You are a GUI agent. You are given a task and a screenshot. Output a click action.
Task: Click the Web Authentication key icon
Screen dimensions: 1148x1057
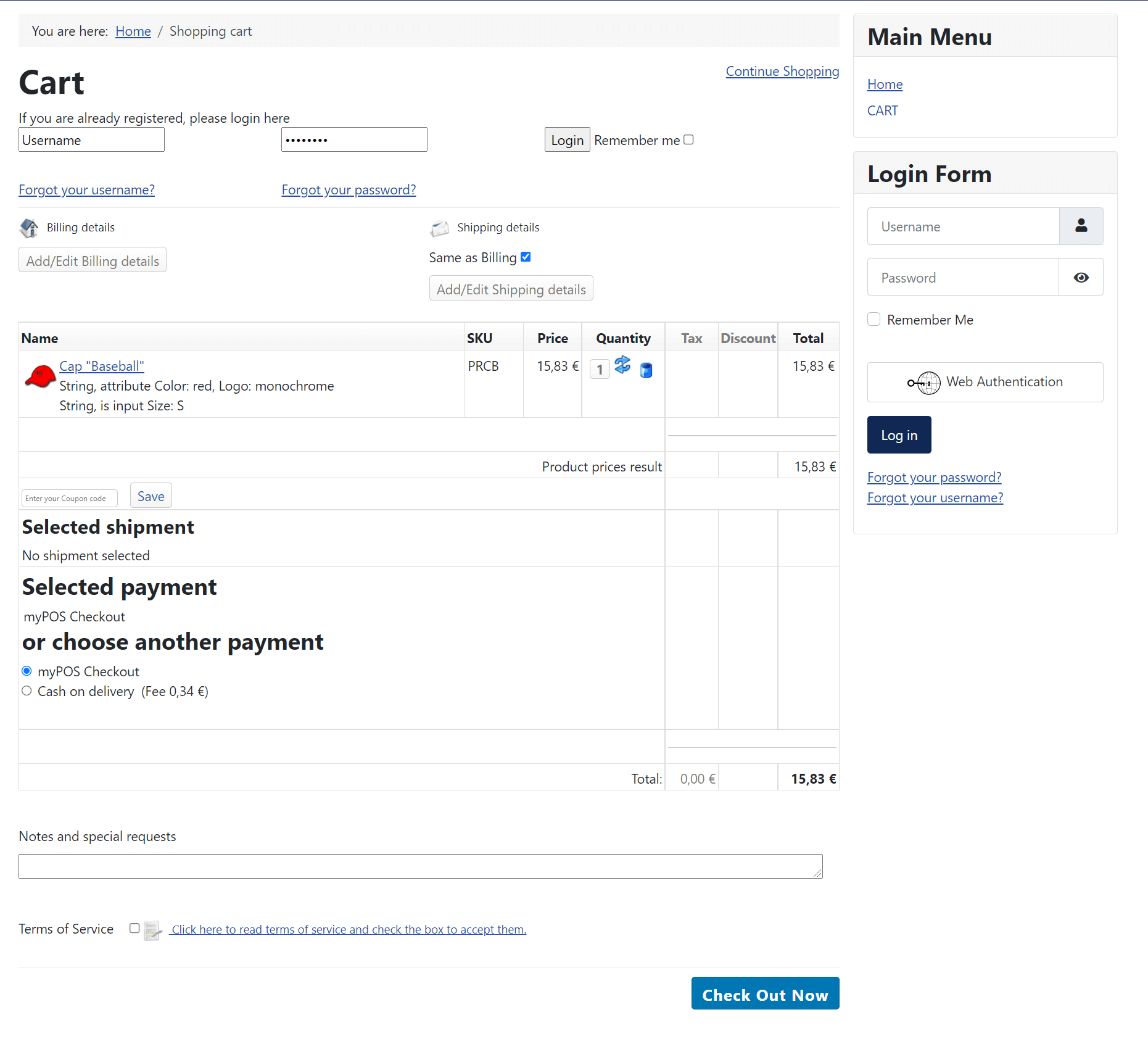(923, 383)
